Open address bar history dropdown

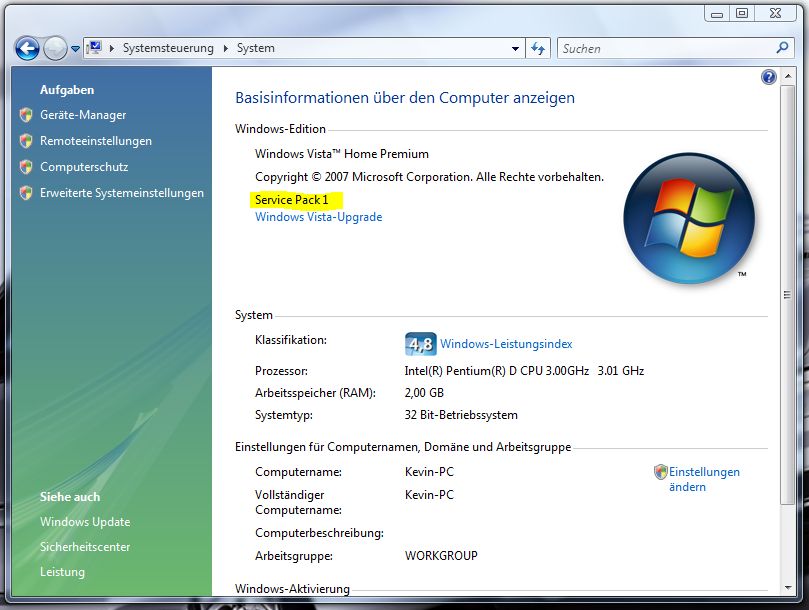[515, 49]
